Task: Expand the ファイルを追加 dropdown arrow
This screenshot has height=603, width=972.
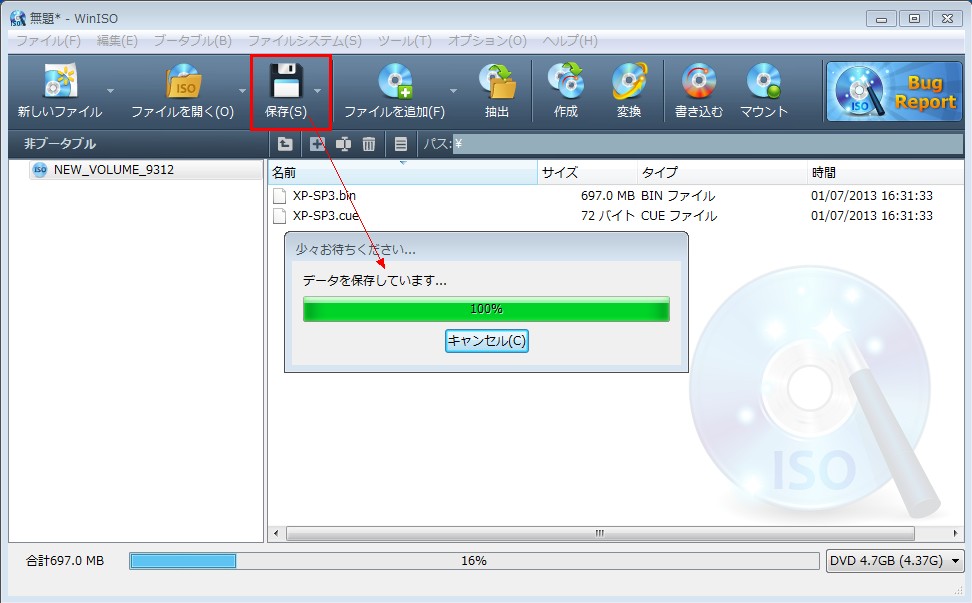Action: [x=453, y=91]
